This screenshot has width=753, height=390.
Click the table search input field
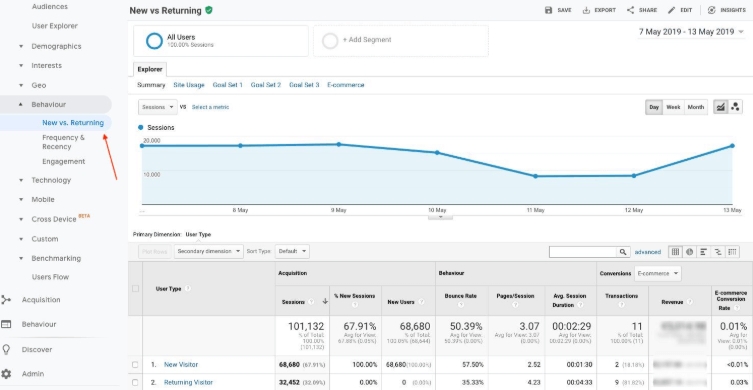[x=583, y=252]
